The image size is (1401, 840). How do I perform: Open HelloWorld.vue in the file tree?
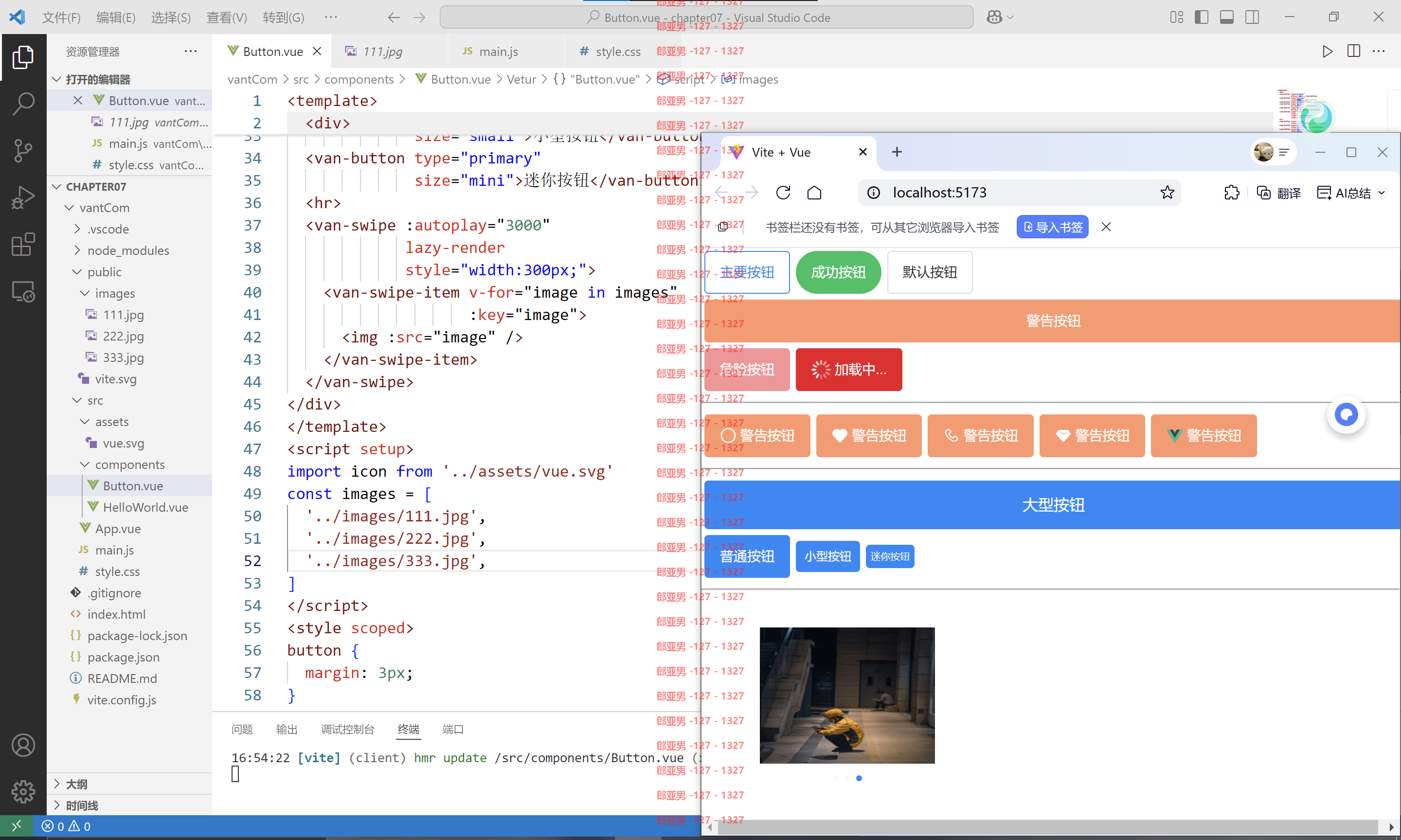145,508
